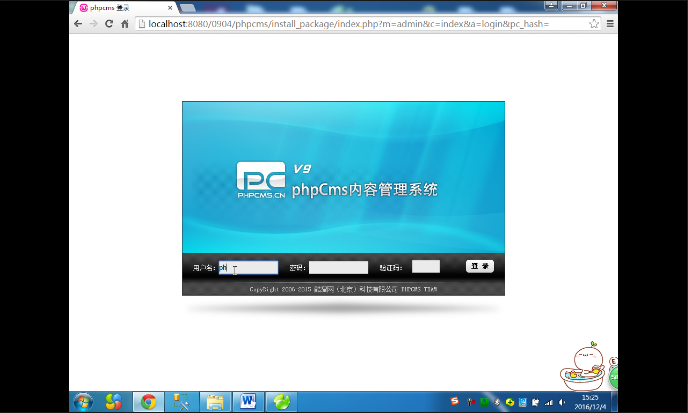
Task: Open the green leaf taskbar app
Action: 281,402
